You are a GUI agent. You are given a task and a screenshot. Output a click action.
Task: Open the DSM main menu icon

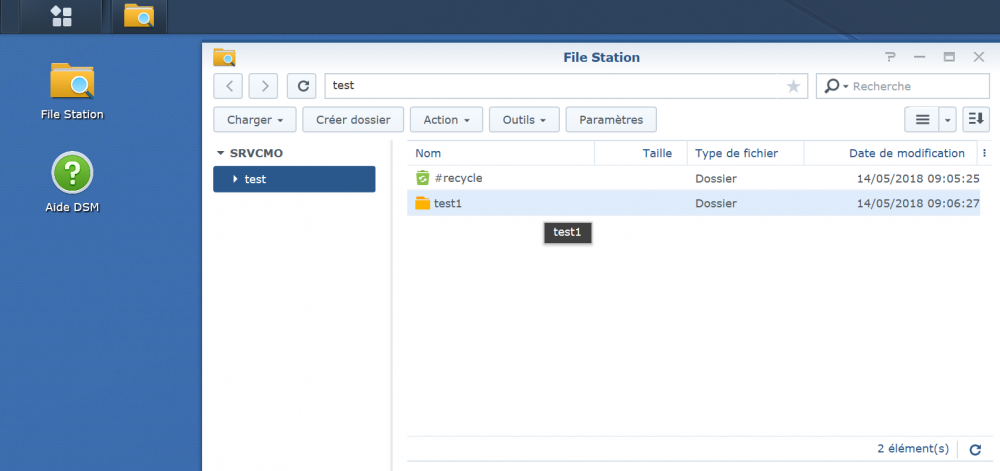(61, 16)
